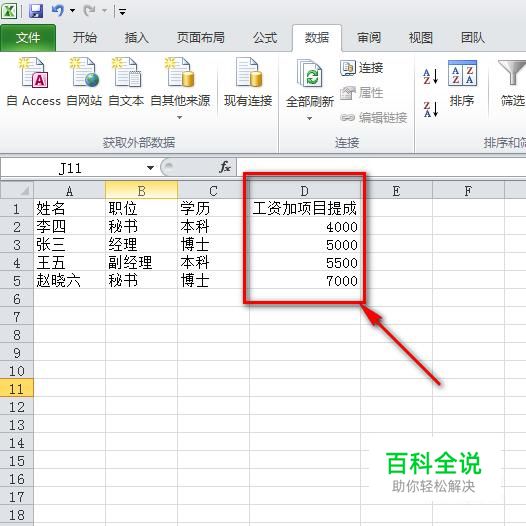Open 自其他来源 data sources menu
Image resolution: width=526 pixels, height=526 pixels.
tap(180, 88)
